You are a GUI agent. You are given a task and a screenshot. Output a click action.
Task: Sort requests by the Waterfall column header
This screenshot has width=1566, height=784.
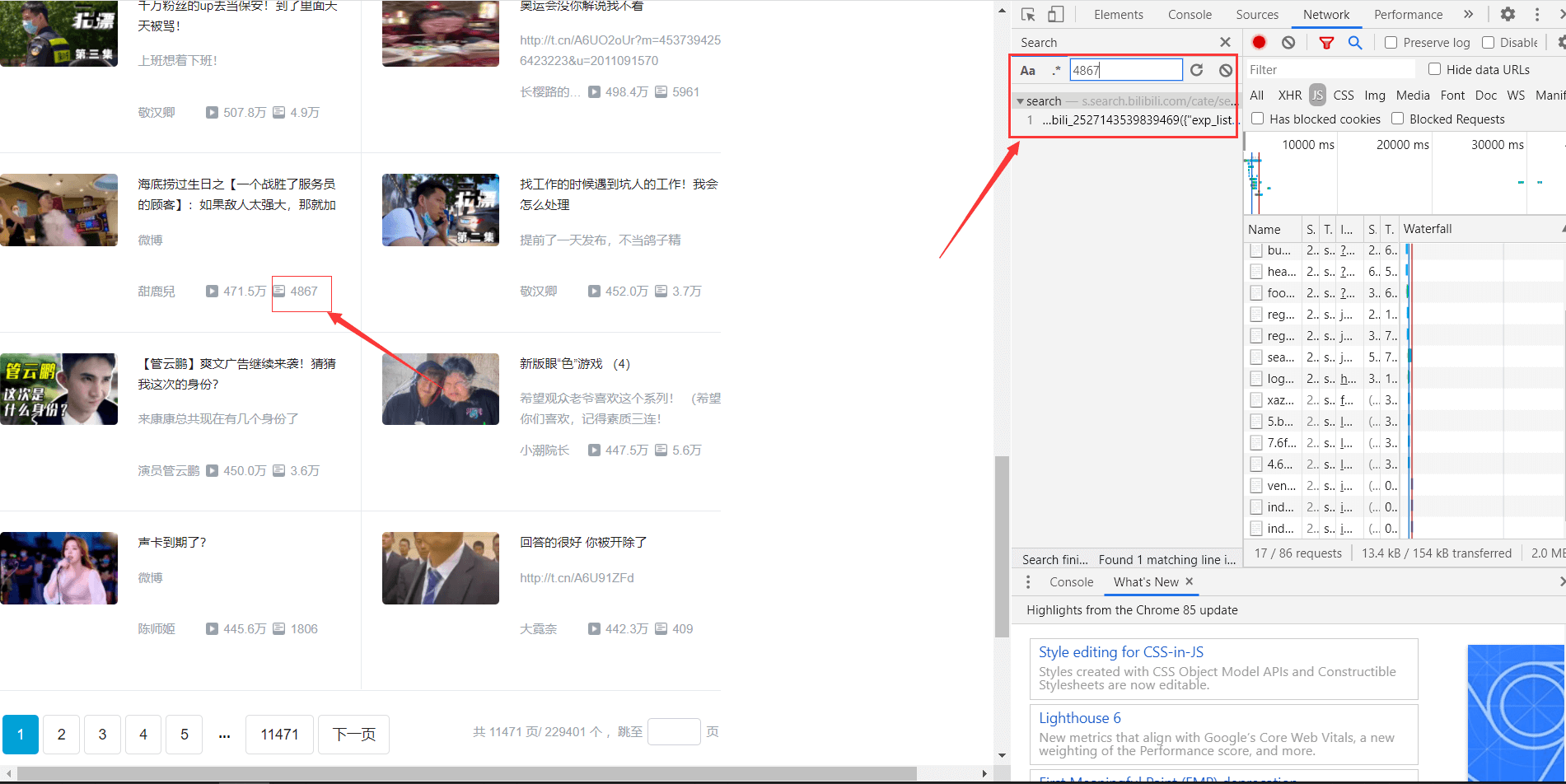[x=1481, y=229]
